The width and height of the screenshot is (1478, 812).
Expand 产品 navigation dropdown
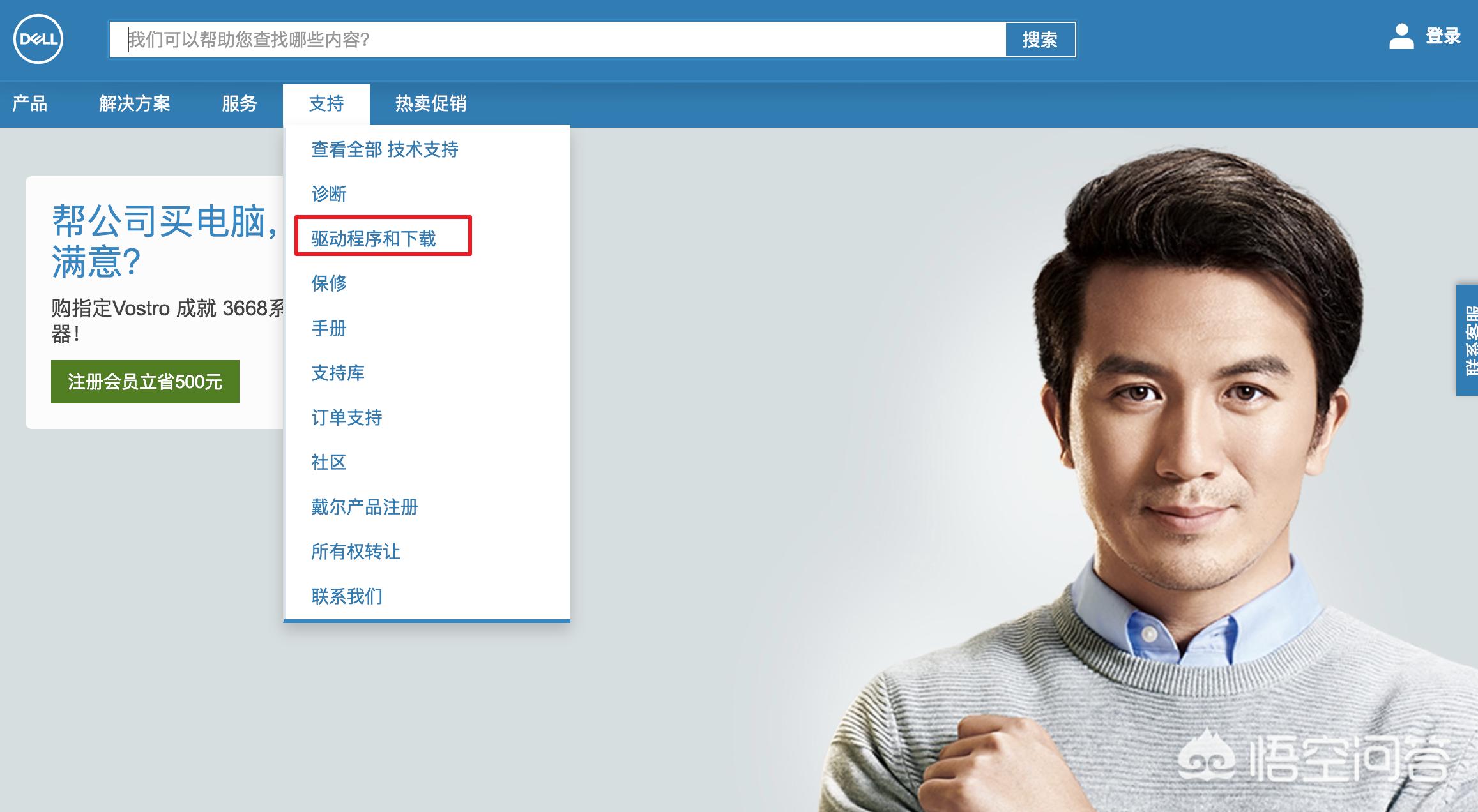click(x=29, y=102)
